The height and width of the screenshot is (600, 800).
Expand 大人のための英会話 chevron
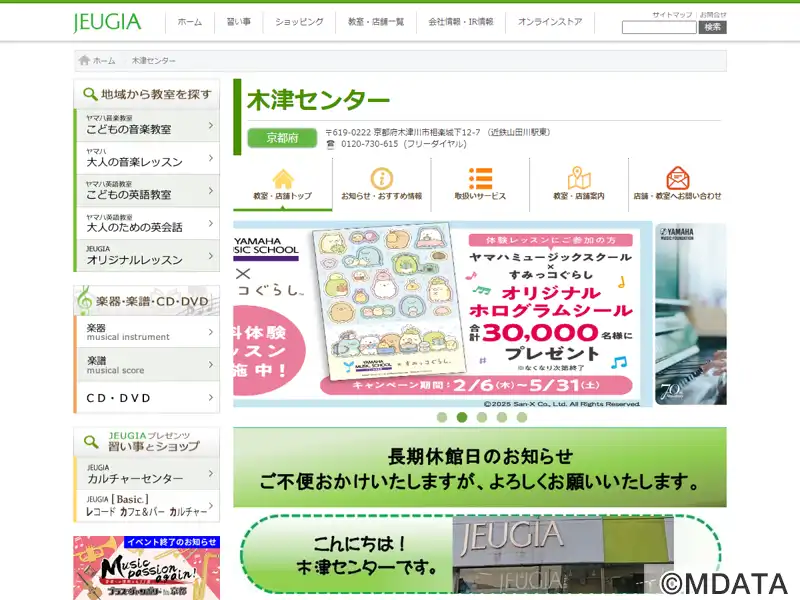211,223
